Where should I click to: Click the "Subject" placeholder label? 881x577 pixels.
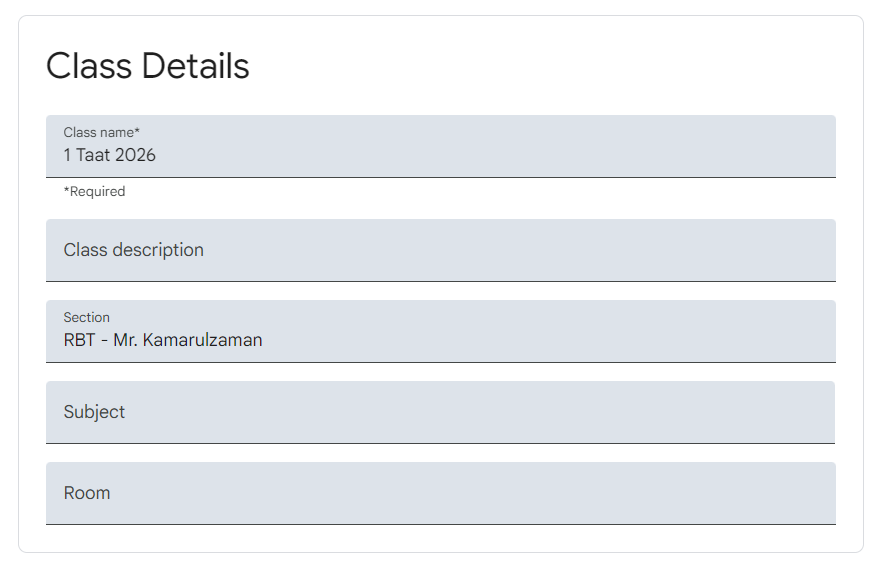pos(94,412)
